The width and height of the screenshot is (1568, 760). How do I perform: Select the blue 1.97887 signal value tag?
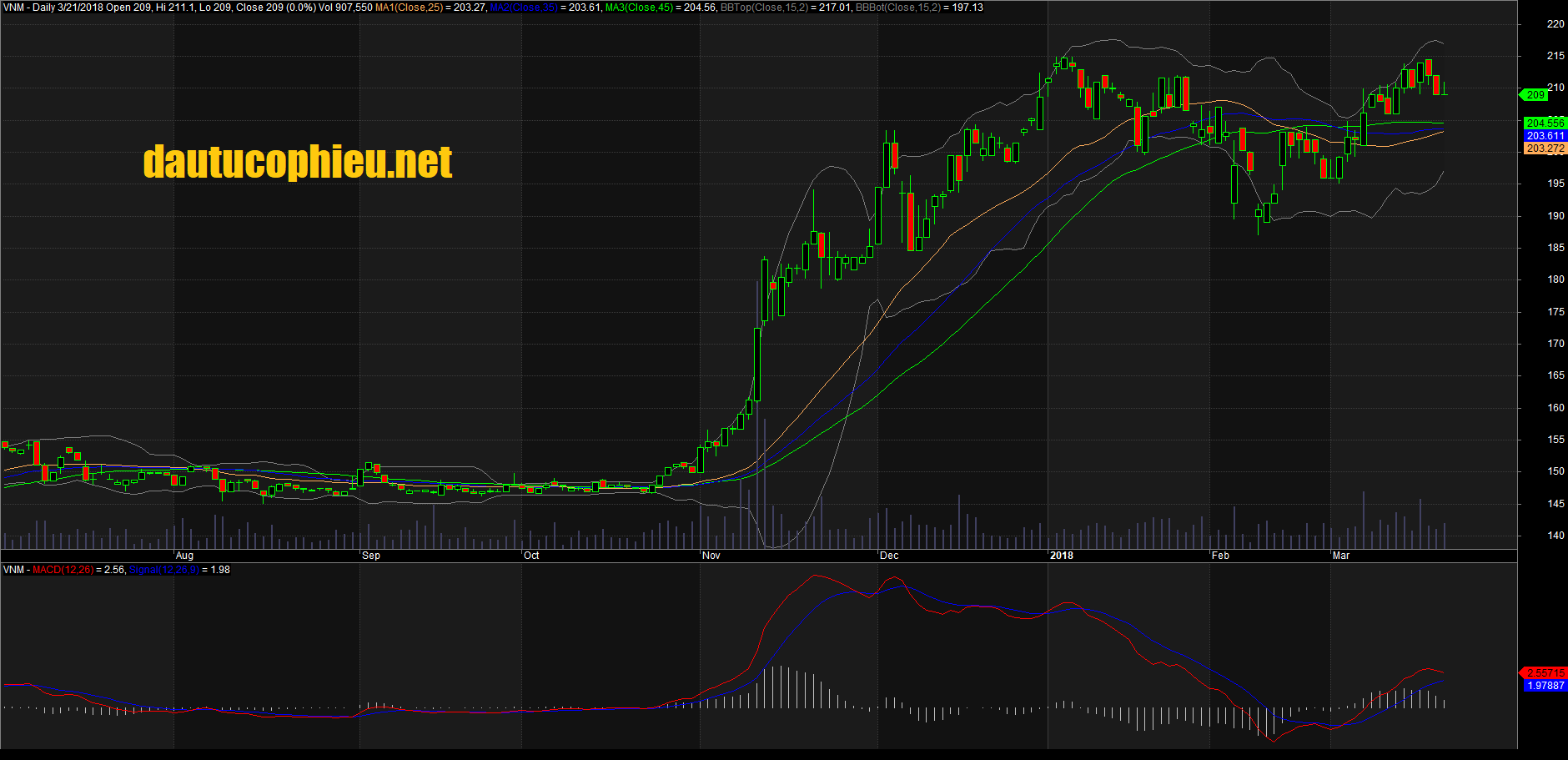1545,686
